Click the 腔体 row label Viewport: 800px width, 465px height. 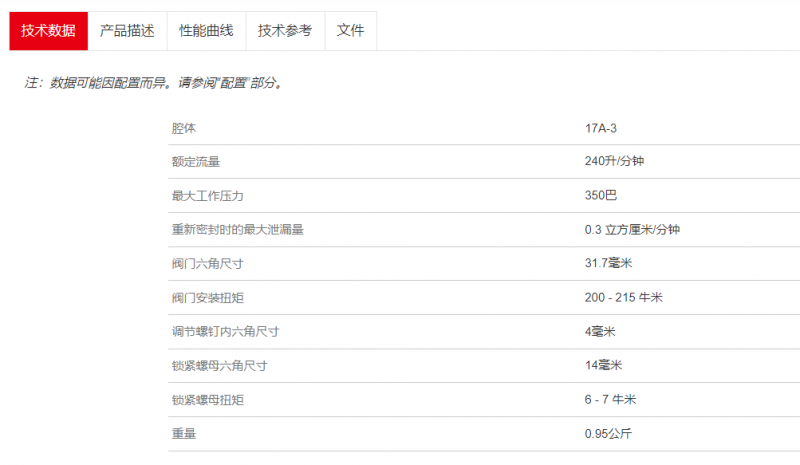pos(184,128)
